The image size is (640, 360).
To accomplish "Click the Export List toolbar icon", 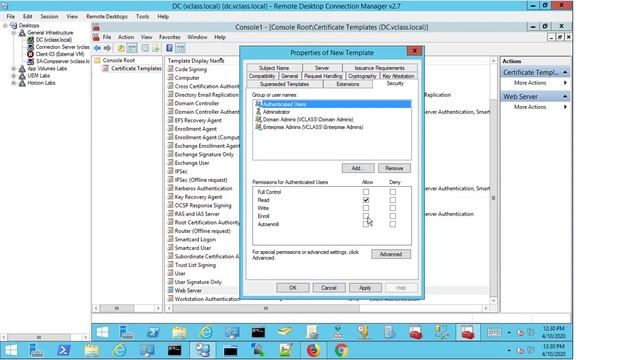I will [156, 48].
